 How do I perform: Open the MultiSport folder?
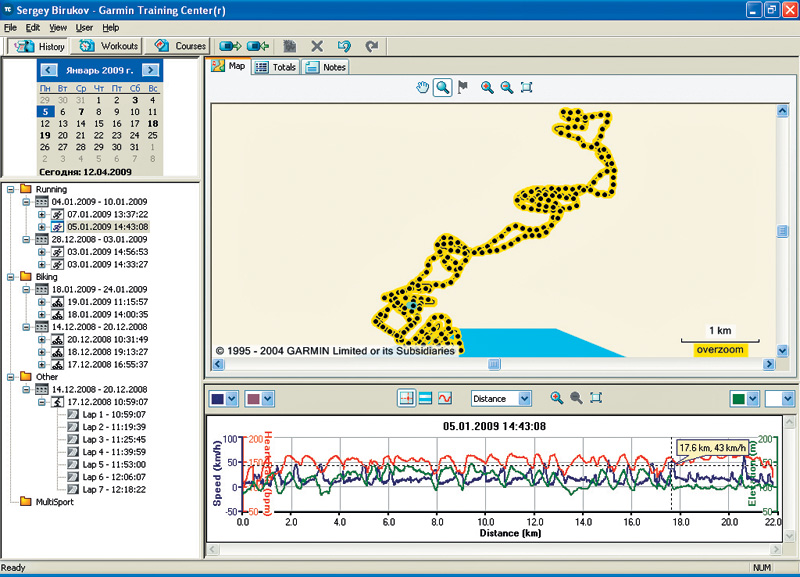point(55,502)
